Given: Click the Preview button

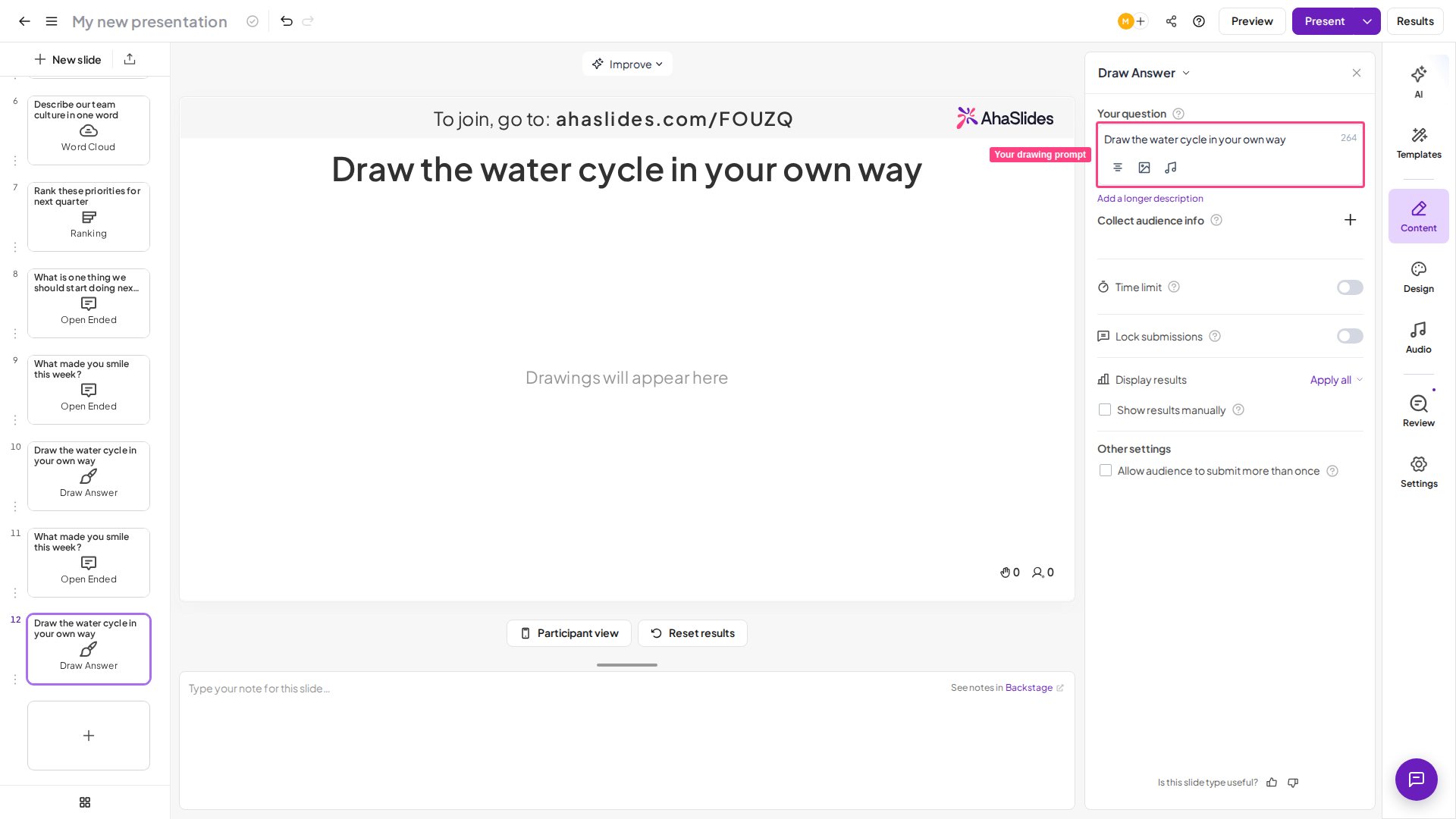Looking at the screenshot, I should pyautogui.click(x=1252, y=21).
